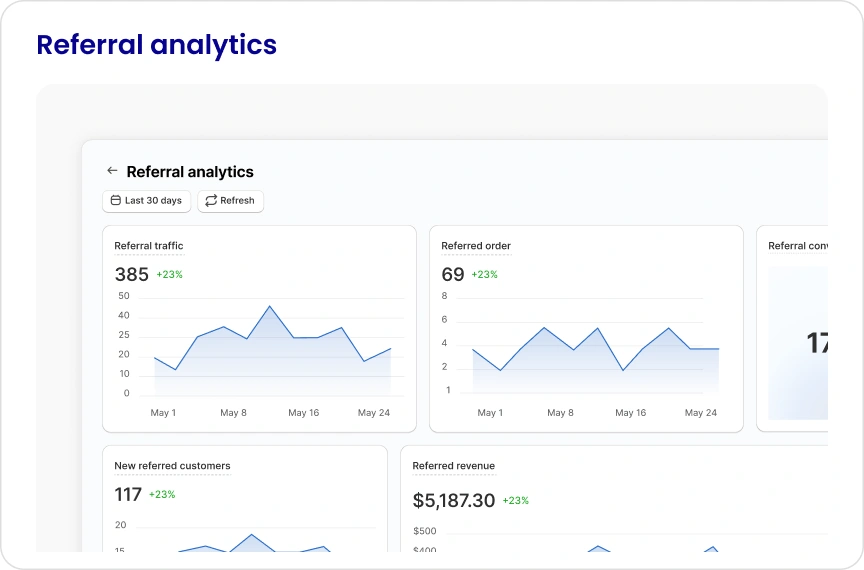
Task: Click the 385 referral traffic value
Action: coord(132,274)
